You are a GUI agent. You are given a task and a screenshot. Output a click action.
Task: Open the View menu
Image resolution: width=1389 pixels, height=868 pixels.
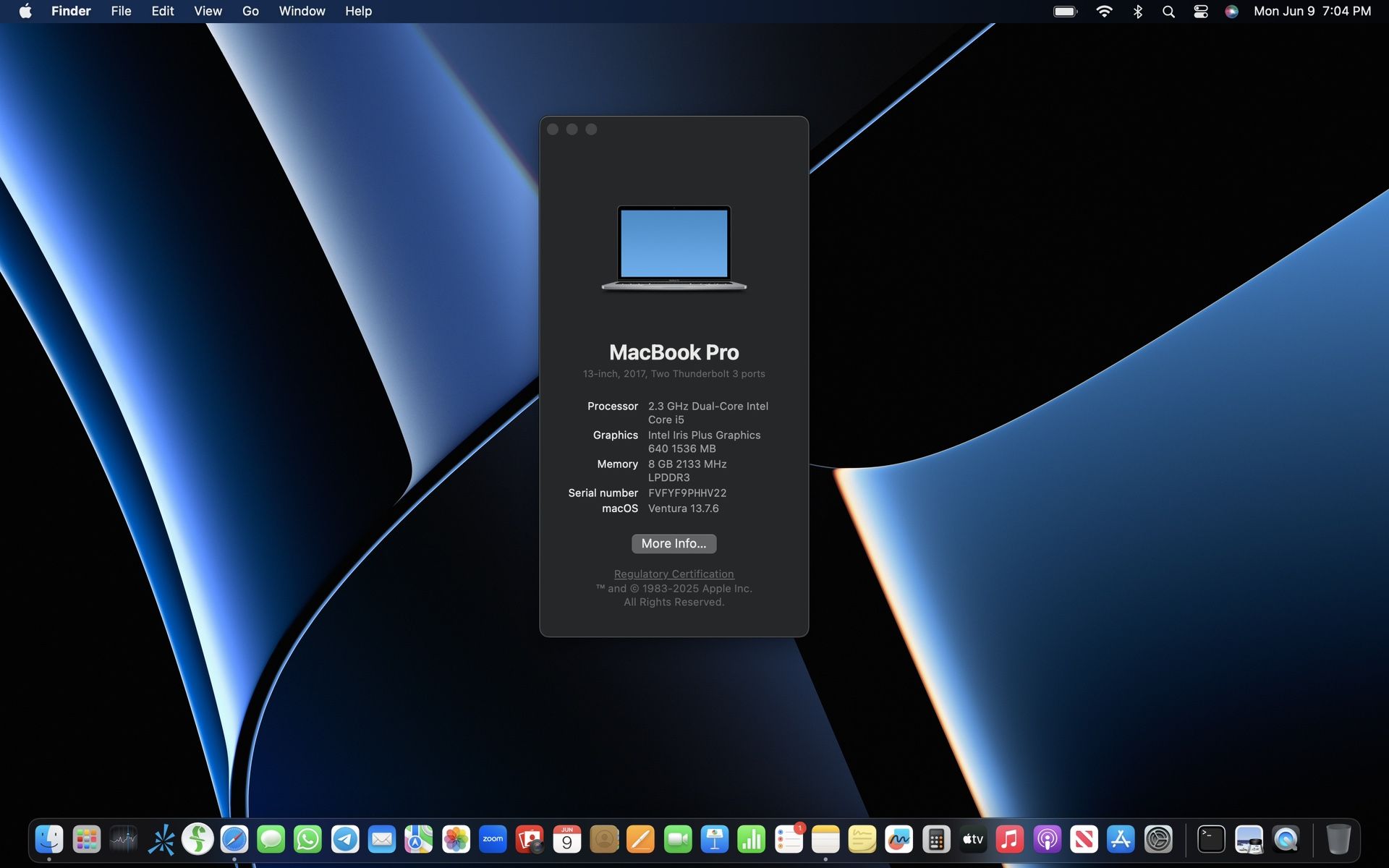(x=208, y=11)
